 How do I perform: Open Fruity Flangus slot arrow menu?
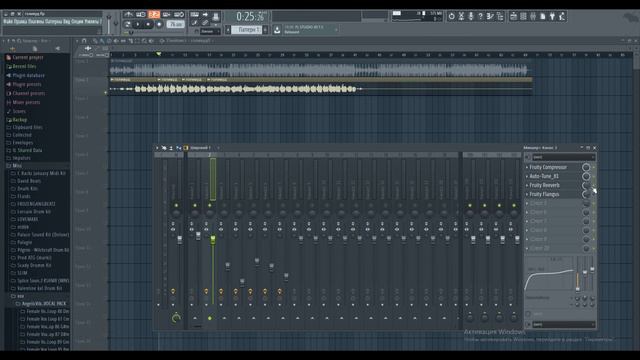527,194
